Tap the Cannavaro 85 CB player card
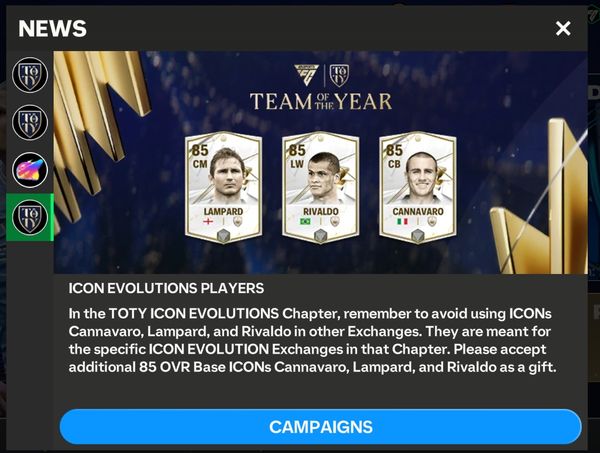This screenshot has height=453, width=600. tap(418, 188)
